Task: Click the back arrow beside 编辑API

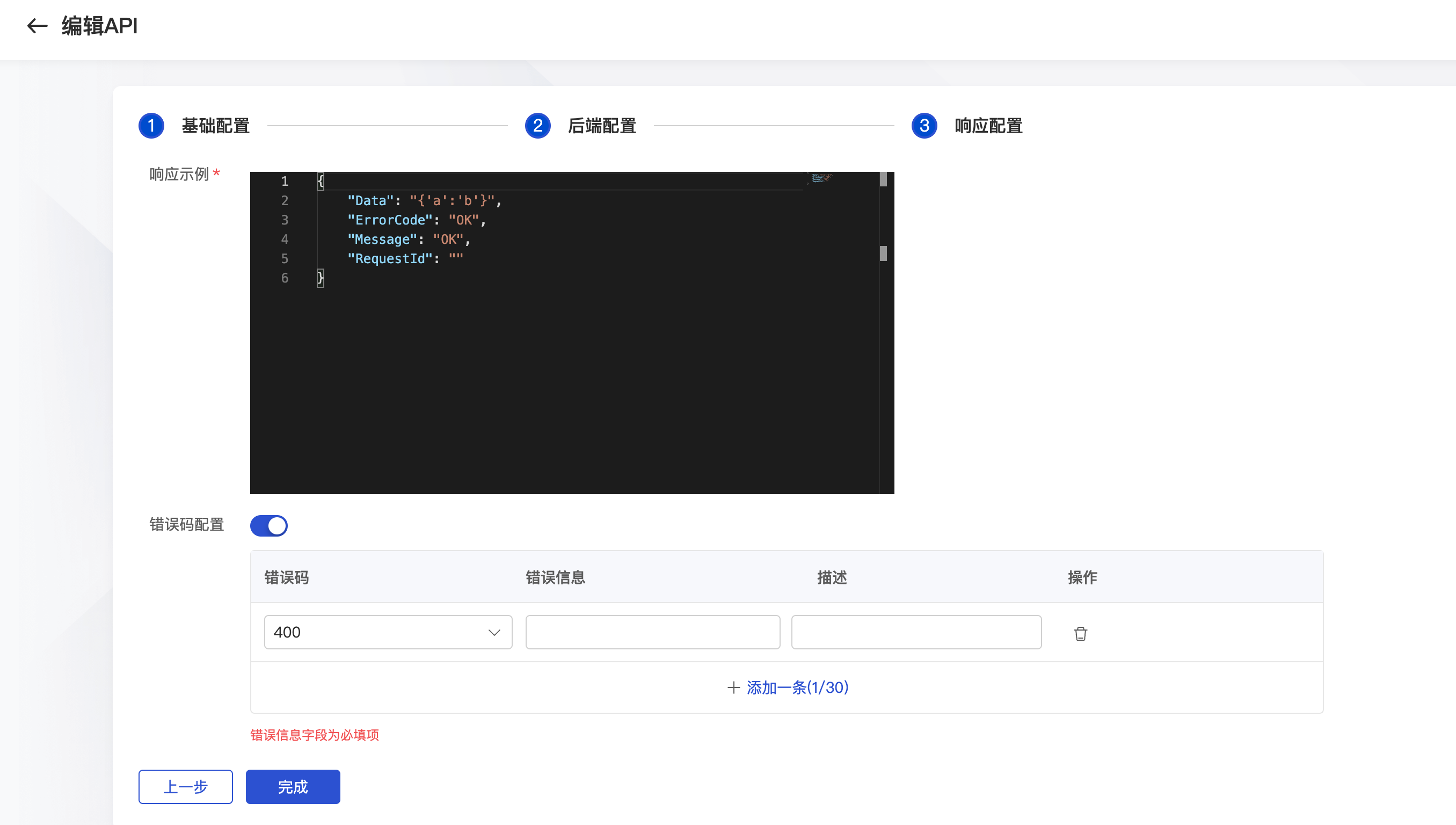Action: click(38, 26)
